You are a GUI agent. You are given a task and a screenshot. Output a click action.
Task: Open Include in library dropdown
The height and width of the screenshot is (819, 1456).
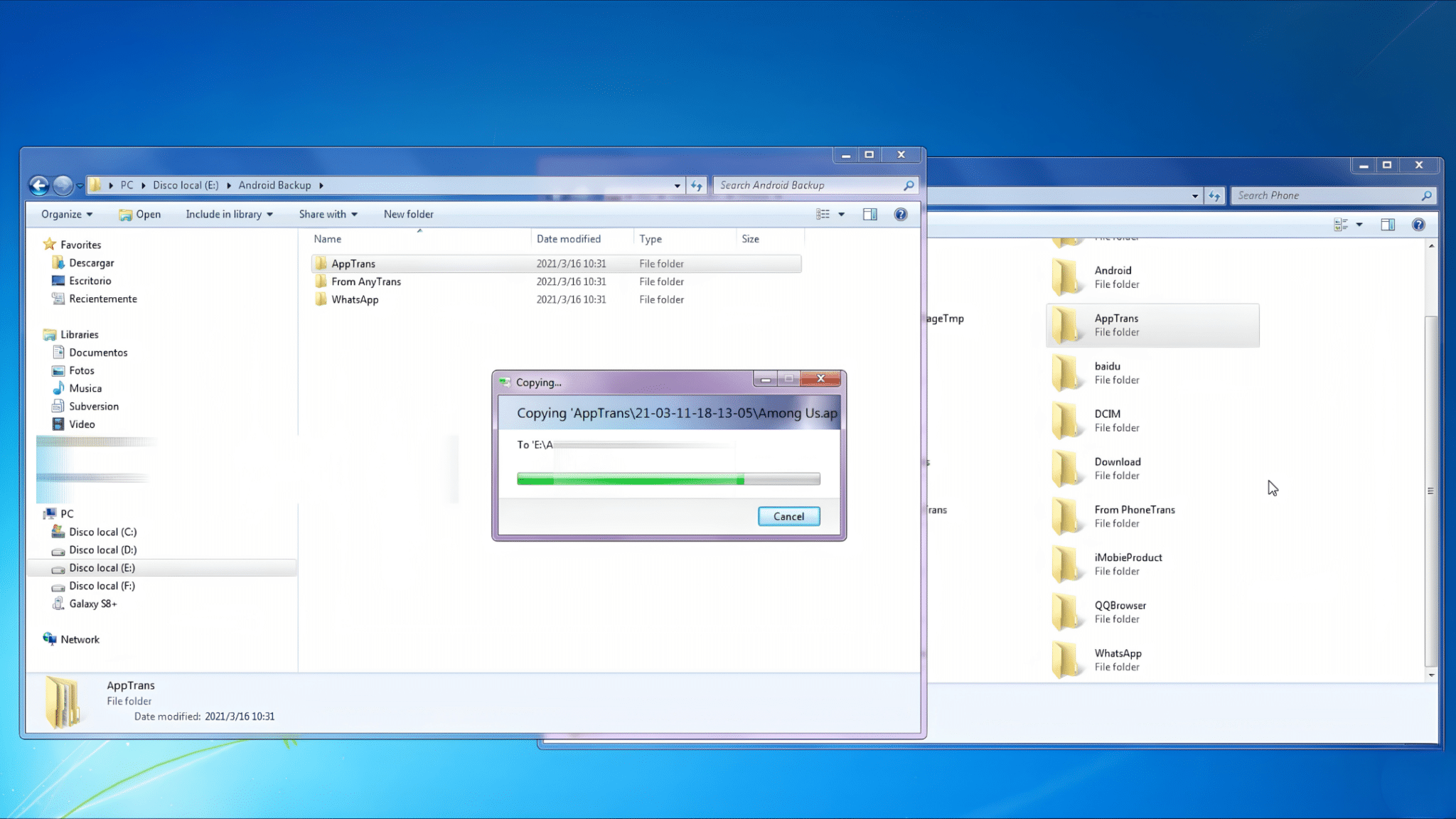[x=229, y=214]
